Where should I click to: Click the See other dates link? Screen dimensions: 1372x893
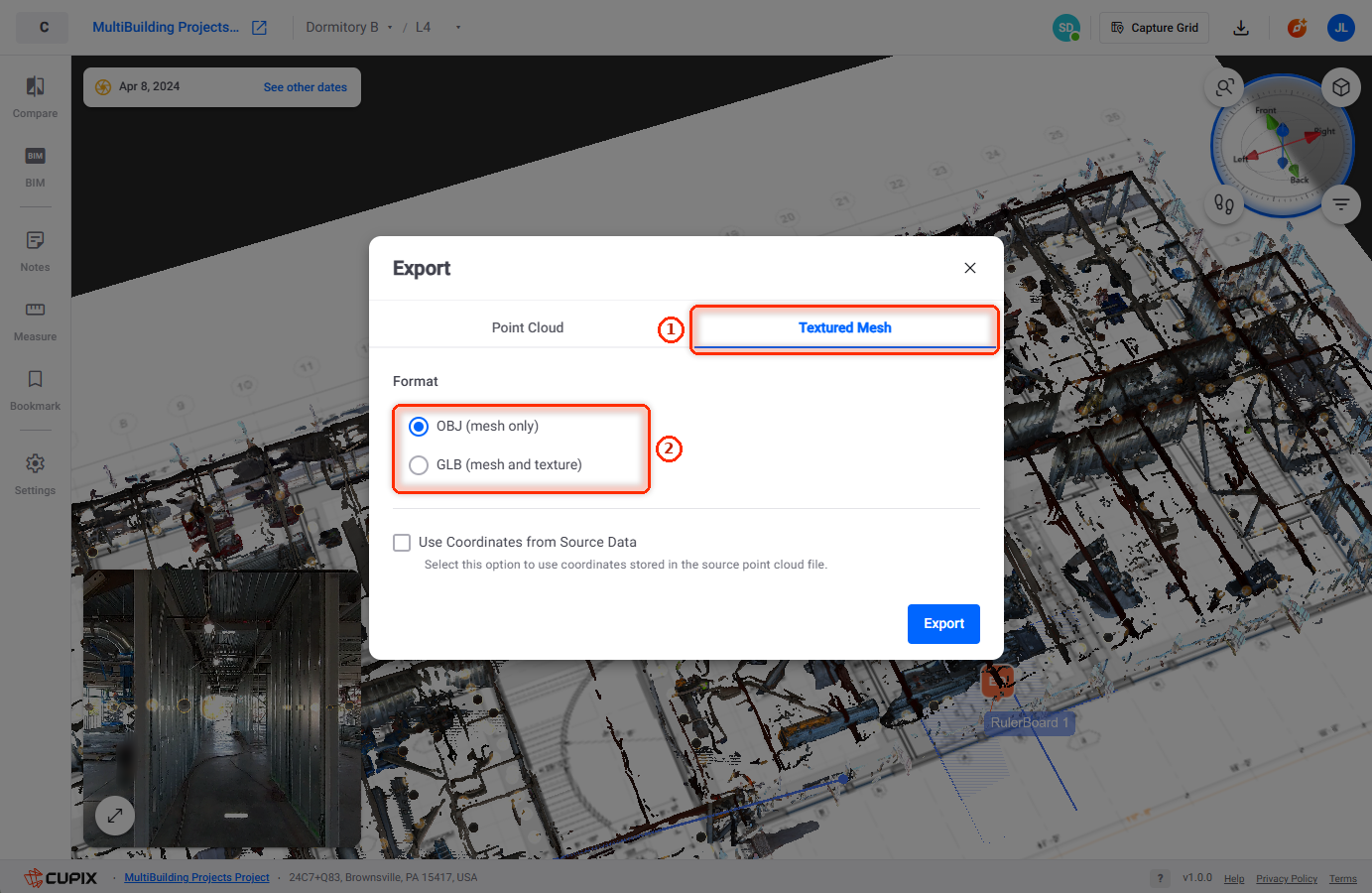point(306,87)
